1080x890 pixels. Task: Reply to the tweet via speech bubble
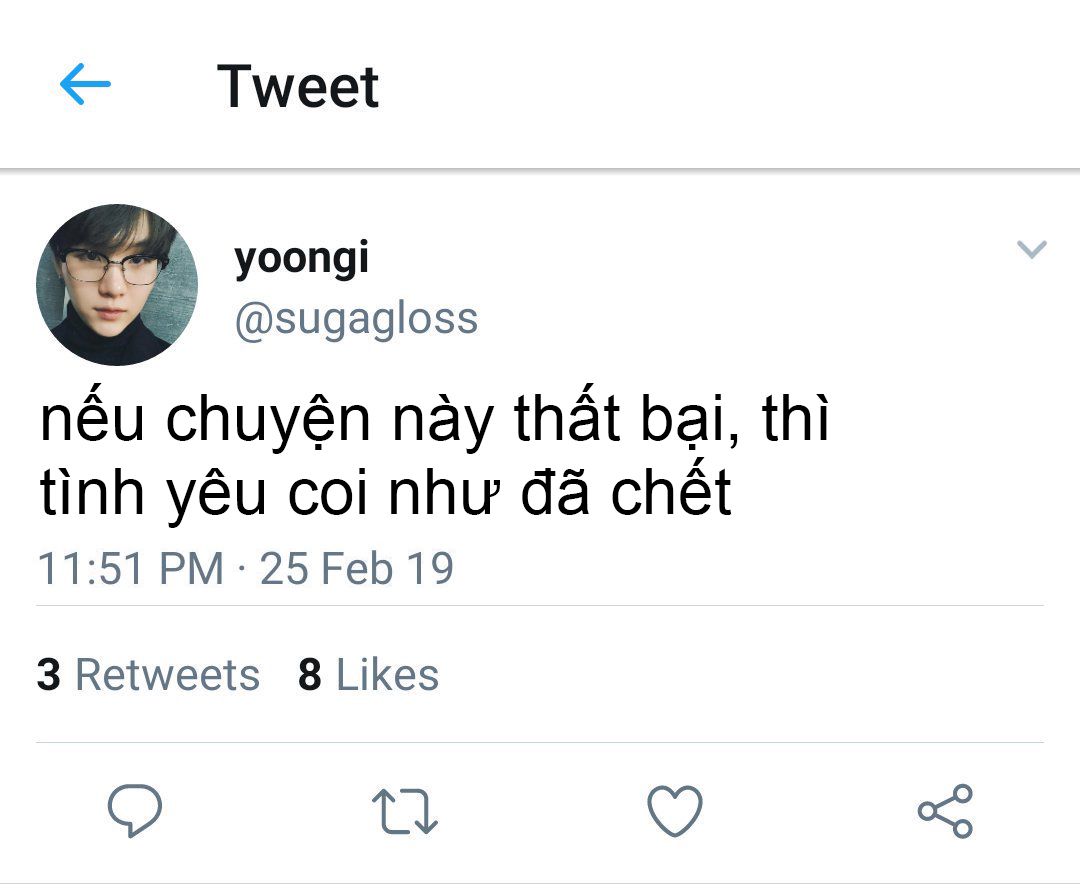click(135, 810)
